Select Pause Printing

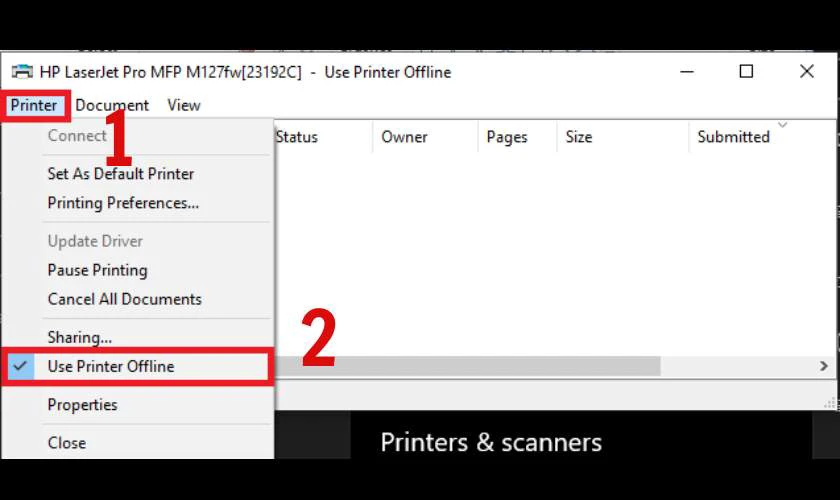[98, 270]
